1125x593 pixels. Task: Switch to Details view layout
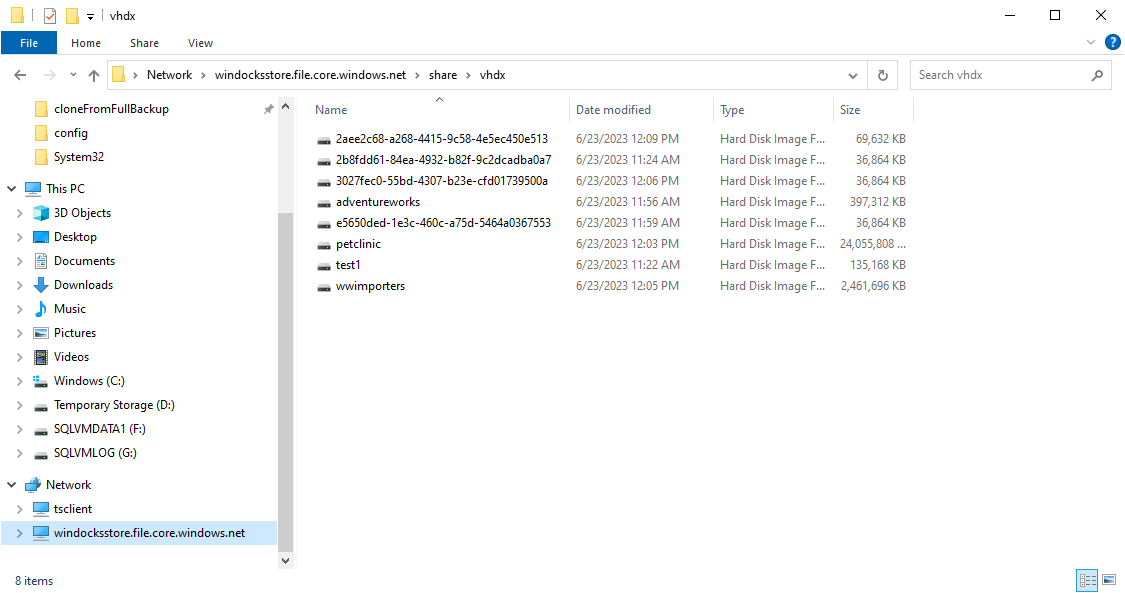coord(1086,580)
